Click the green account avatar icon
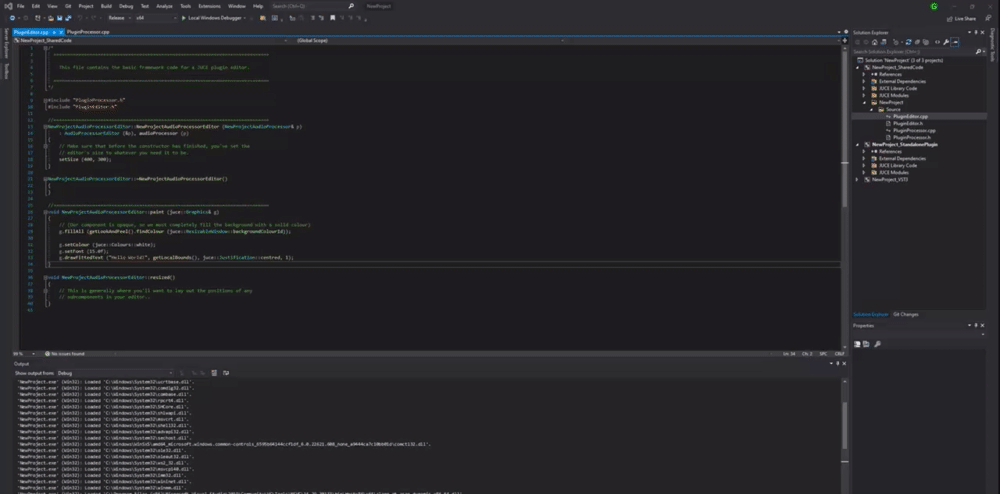The height and width of the screenshot is (494, 1000). tap(934, 6)
